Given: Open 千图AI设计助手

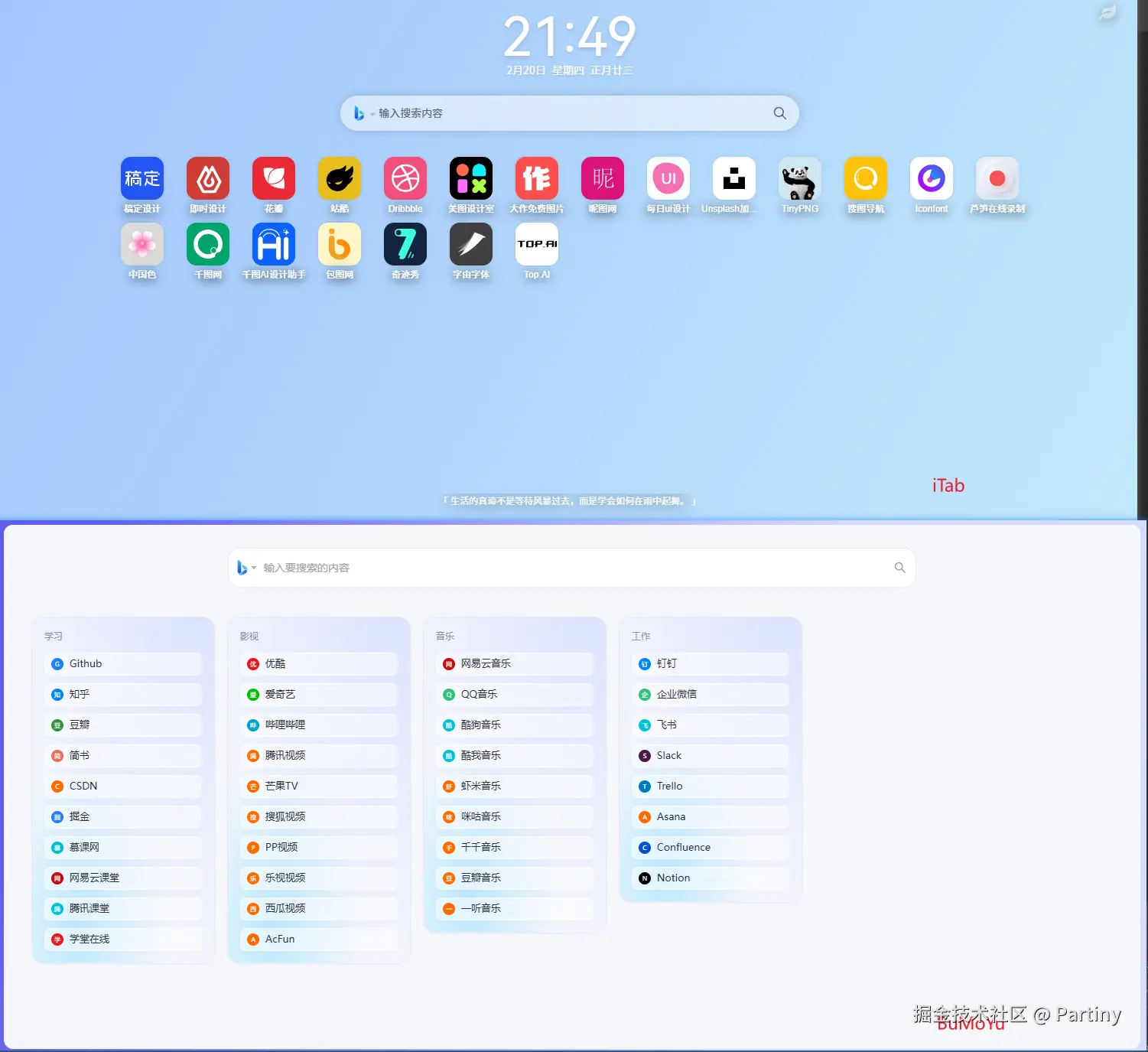Looking at the screenshot, I should click(273, 243).
